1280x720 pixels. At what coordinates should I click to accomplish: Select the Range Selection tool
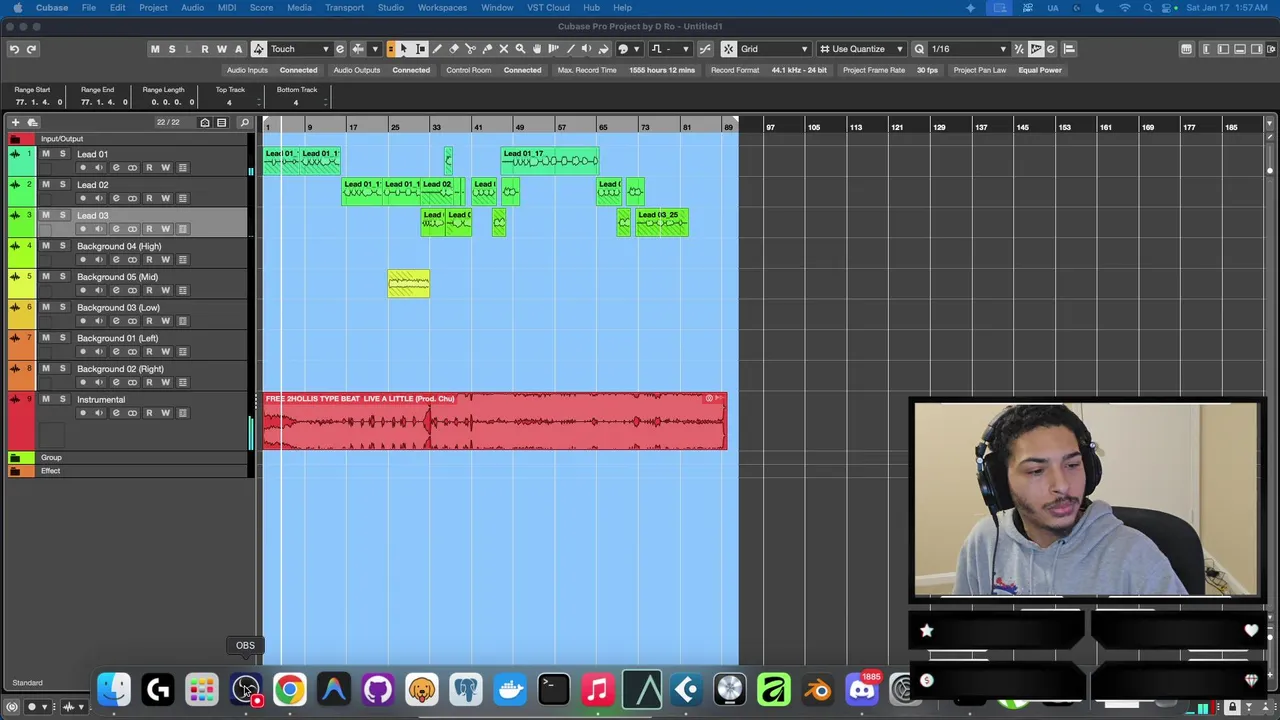(x=421, y=49)
